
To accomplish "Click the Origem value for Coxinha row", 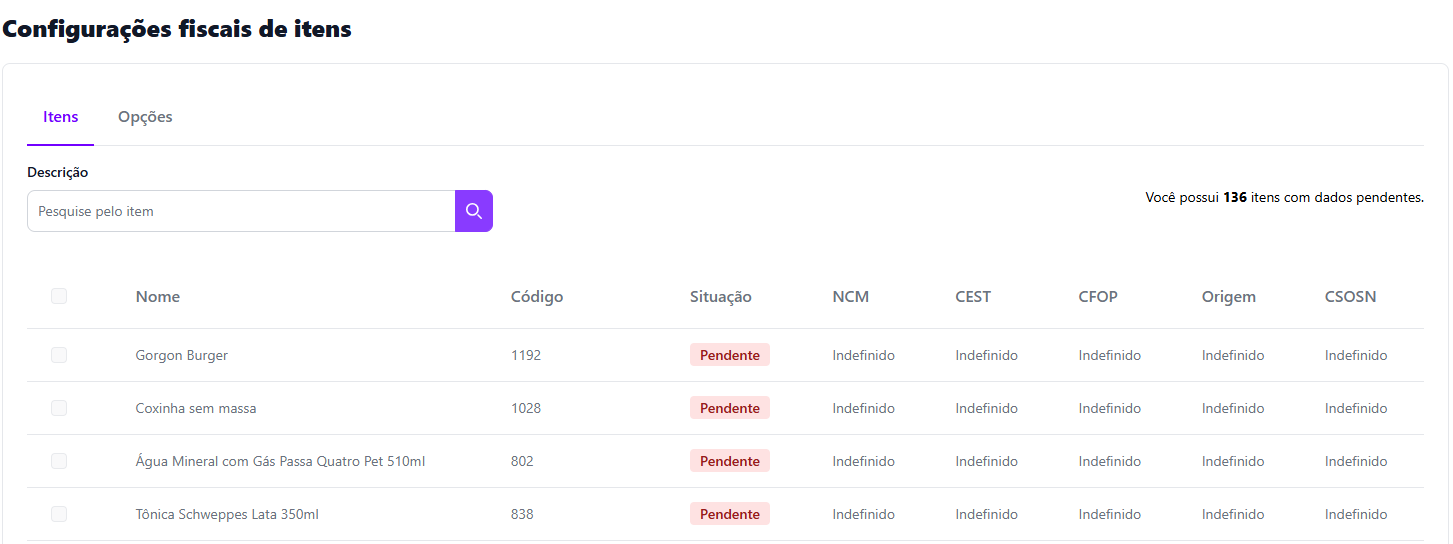I will click(x=1232, y=408).
